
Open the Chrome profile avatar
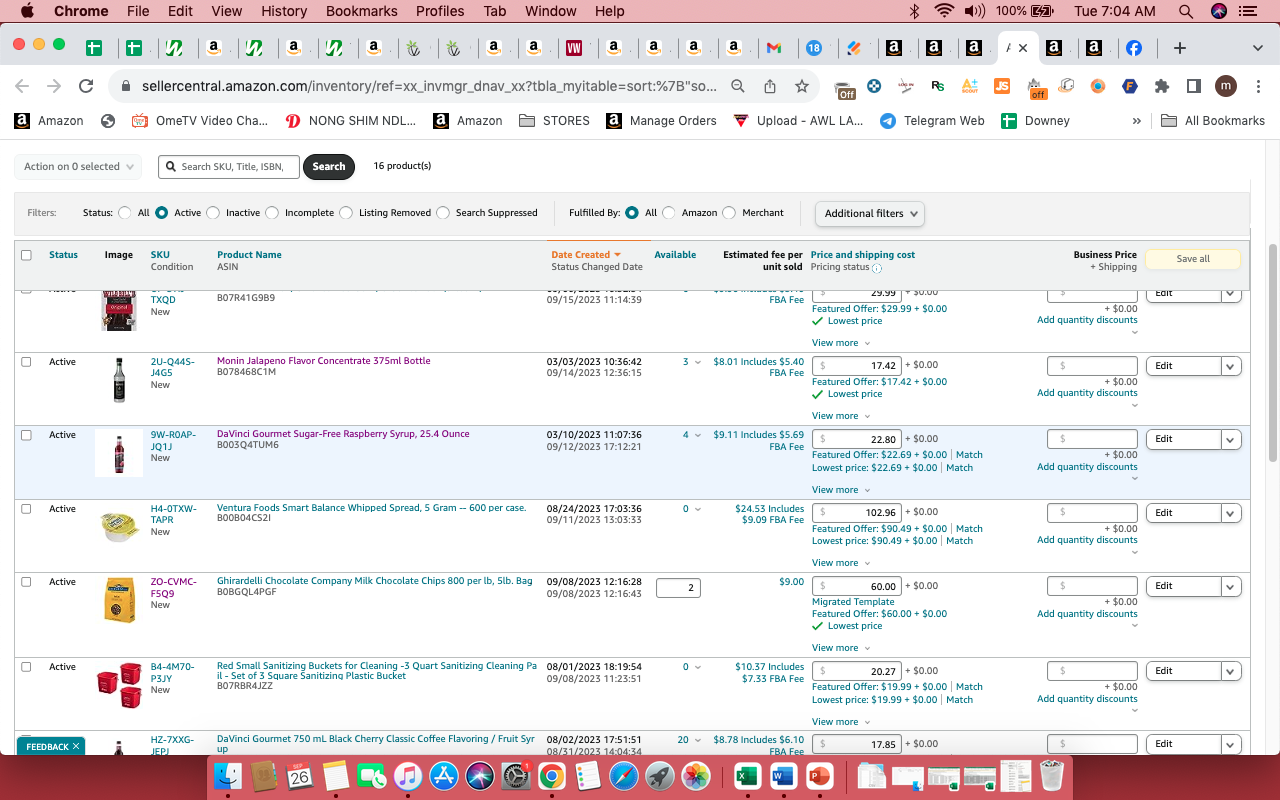pos(1226,86)
